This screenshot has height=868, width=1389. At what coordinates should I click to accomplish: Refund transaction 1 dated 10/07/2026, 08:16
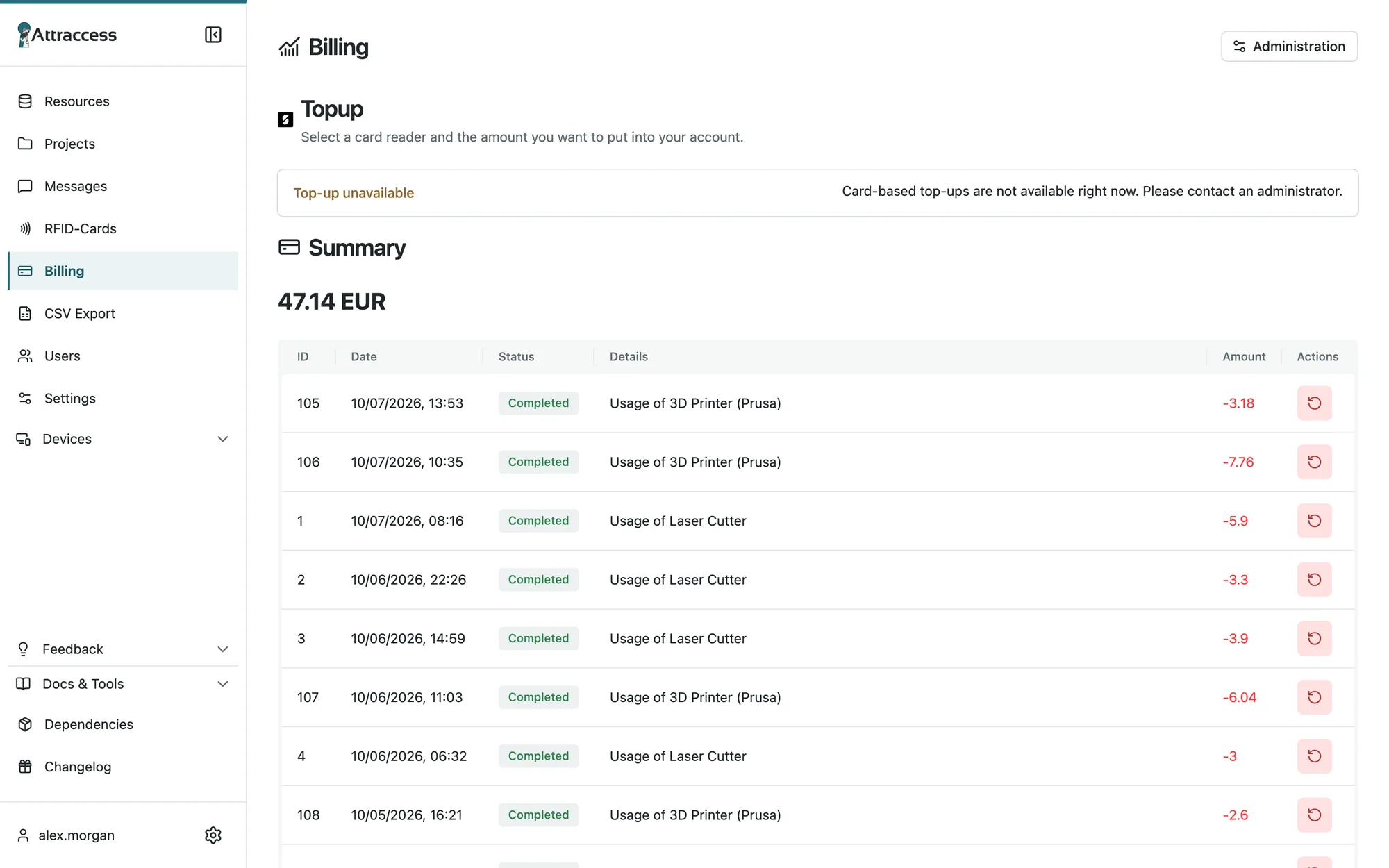point(1314,521)
